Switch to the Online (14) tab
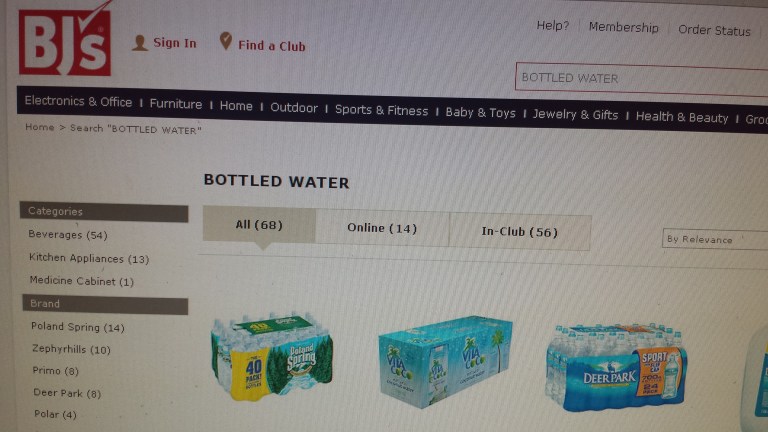 point(382,228)
